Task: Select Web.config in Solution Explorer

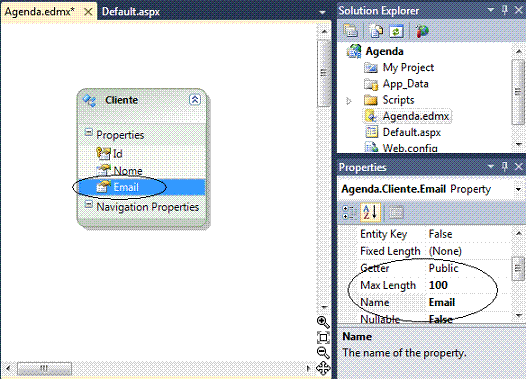Action: [x=410, y=148]
